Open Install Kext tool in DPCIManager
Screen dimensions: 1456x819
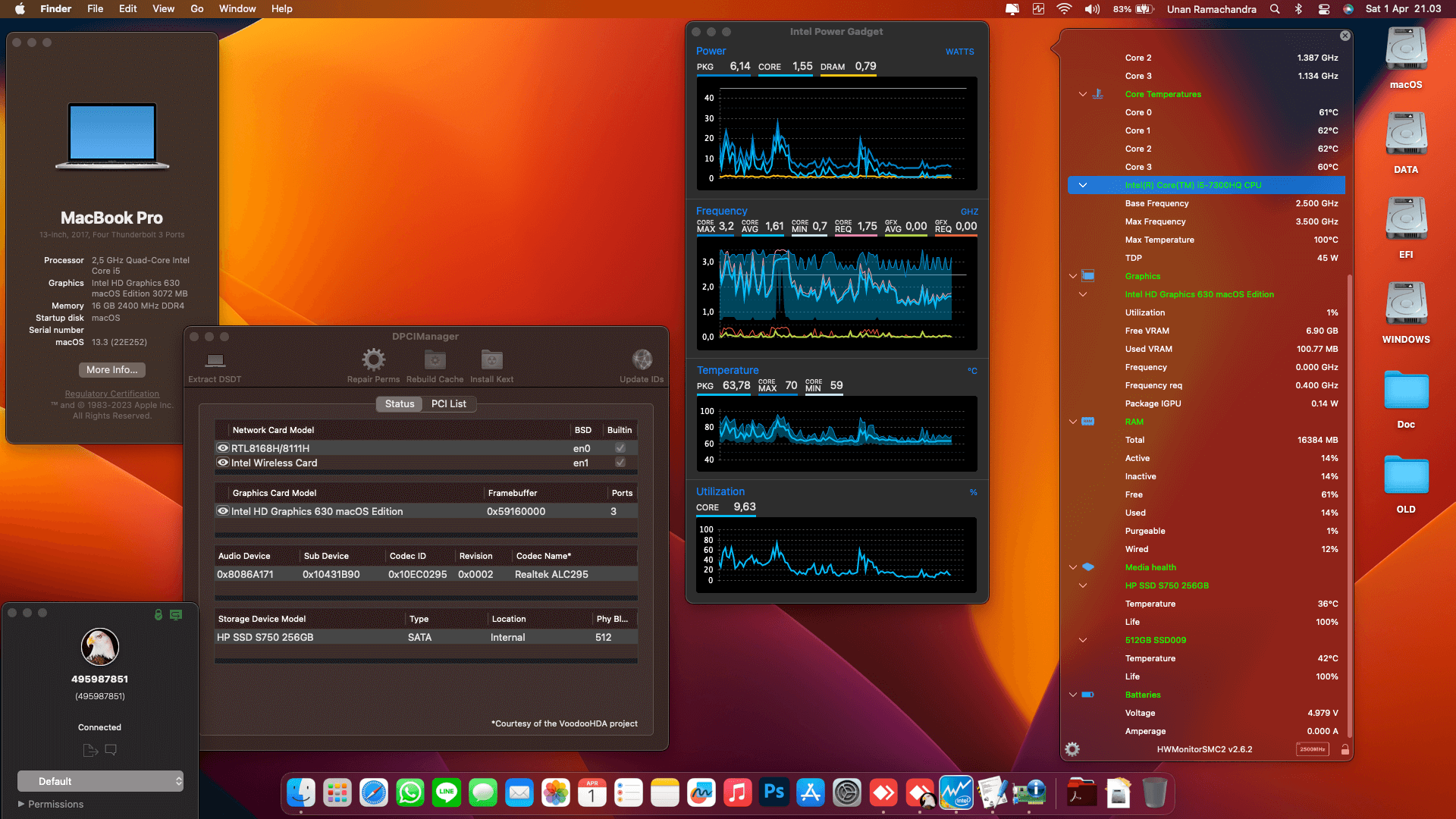point(491,366)
